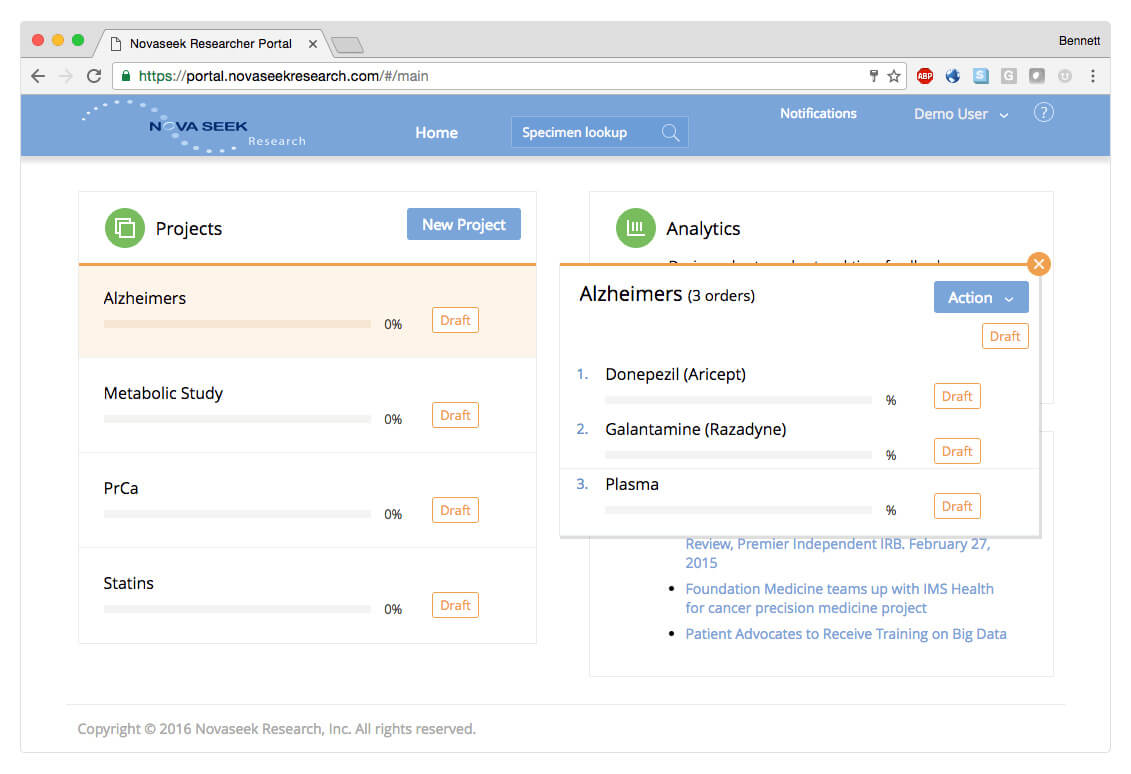Bookmark the page using the star icon
Viewport: 1131px width, 774px height.
click(x=892, y=76)
